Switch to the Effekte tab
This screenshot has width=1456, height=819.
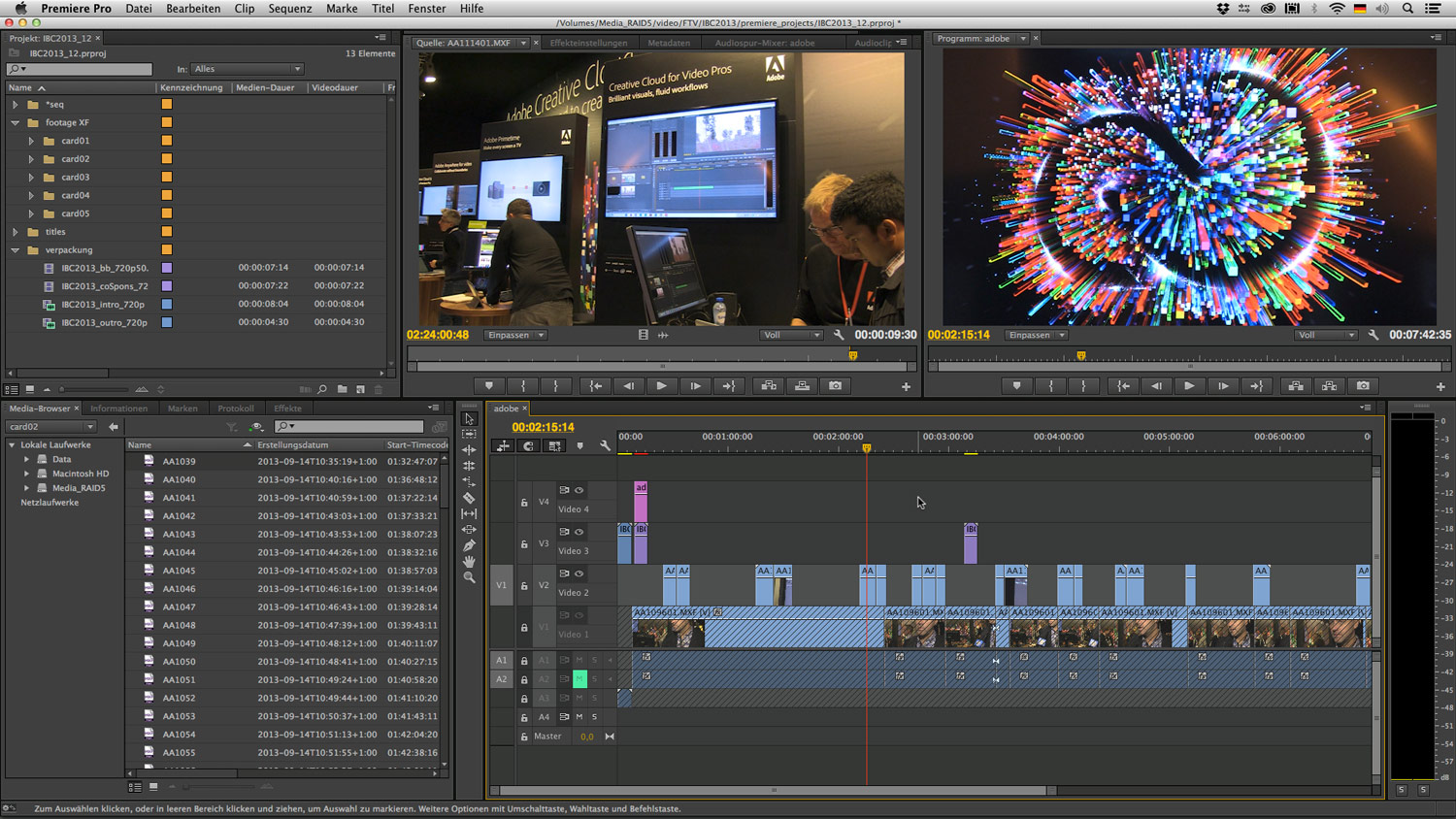(287, 409)
